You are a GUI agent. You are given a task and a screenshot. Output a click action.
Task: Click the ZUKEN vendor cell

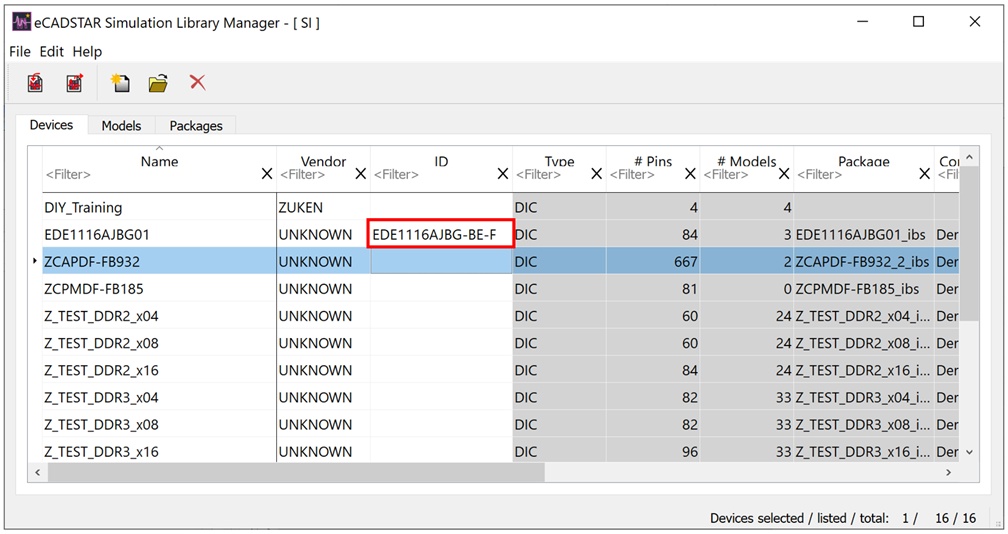click(323, 207)
